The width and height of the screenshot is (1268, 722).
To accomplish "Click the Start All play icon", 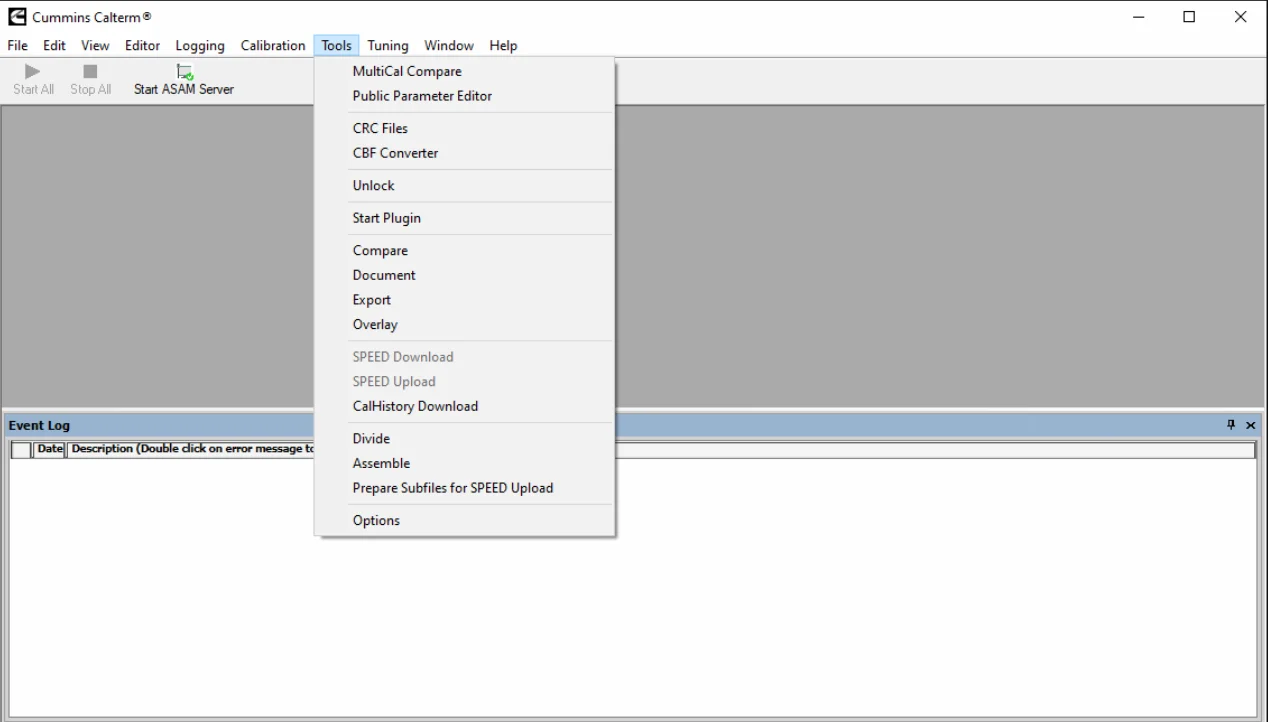I will click(x=33, y=71).
